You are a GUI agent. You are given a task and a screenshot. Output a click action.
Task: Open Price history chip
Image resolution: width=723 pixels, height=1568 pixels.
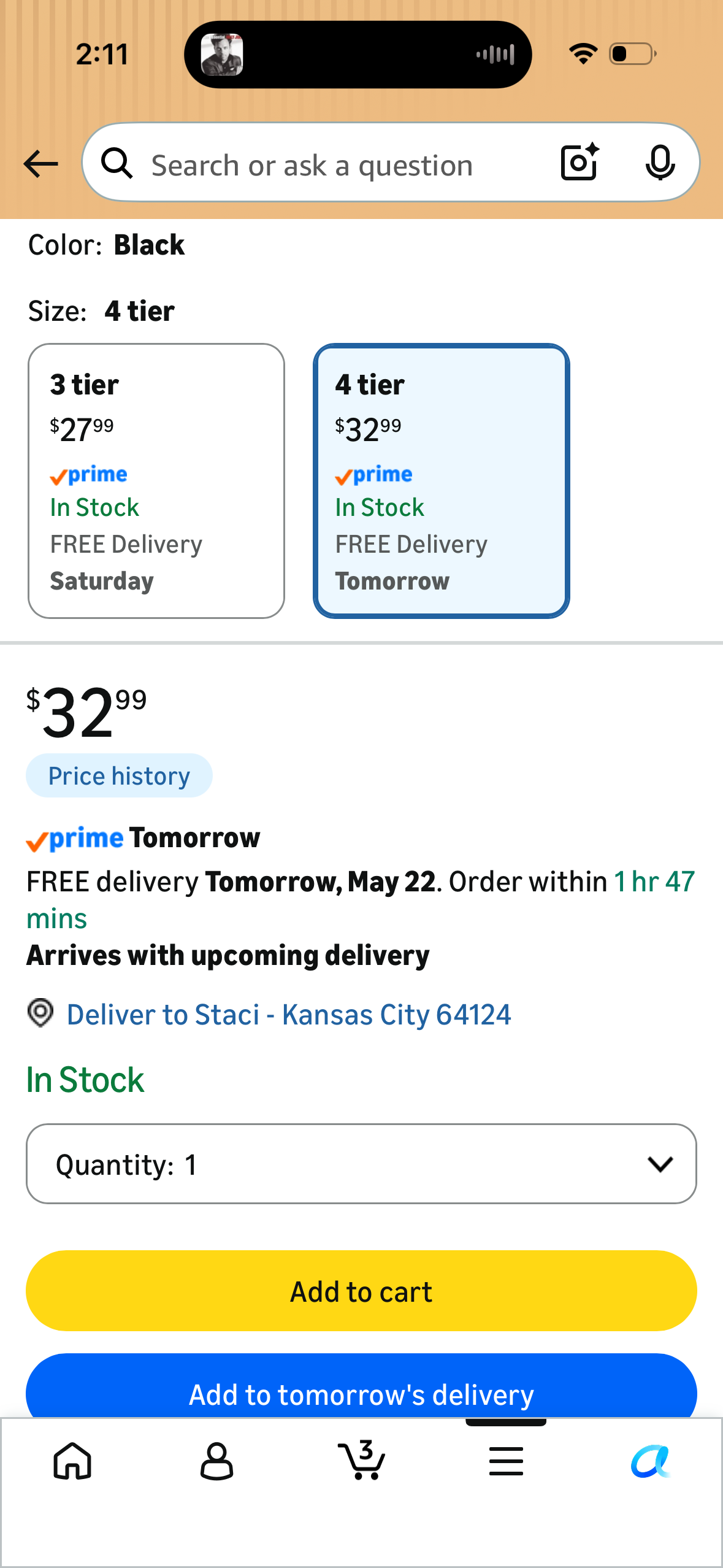[x=119, y=776]
